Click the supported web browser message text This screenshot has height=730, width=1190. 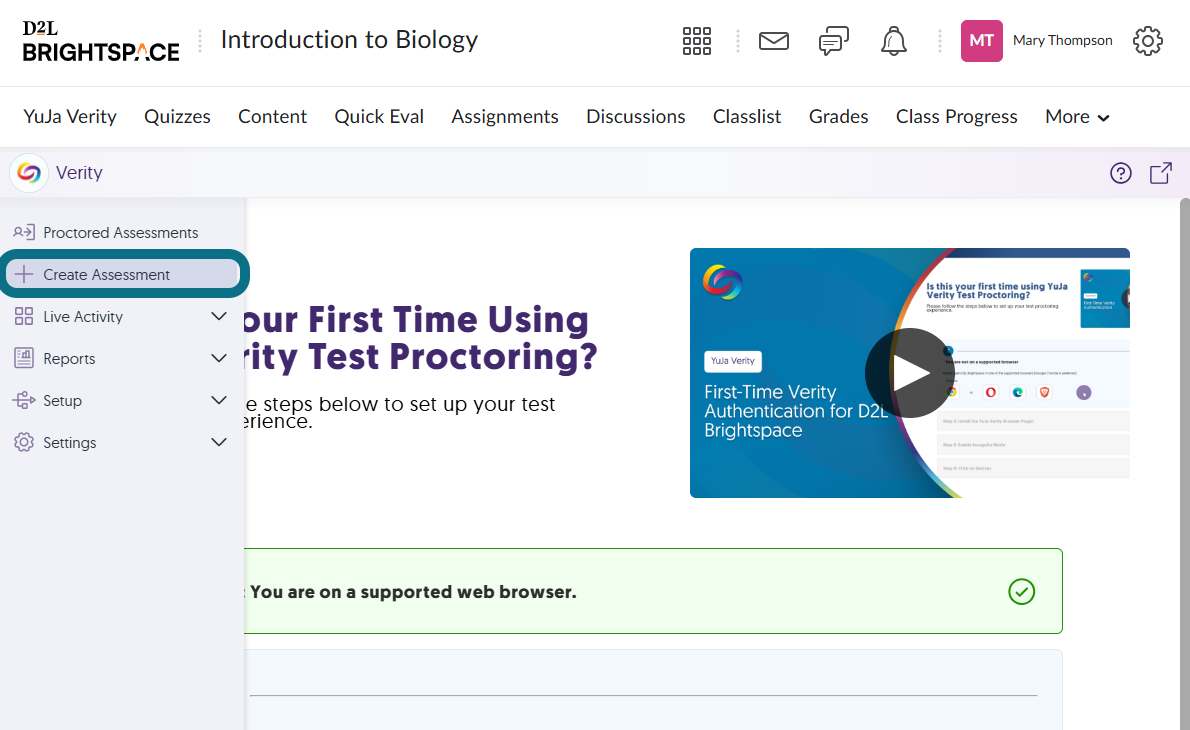(x=413, y=592)
